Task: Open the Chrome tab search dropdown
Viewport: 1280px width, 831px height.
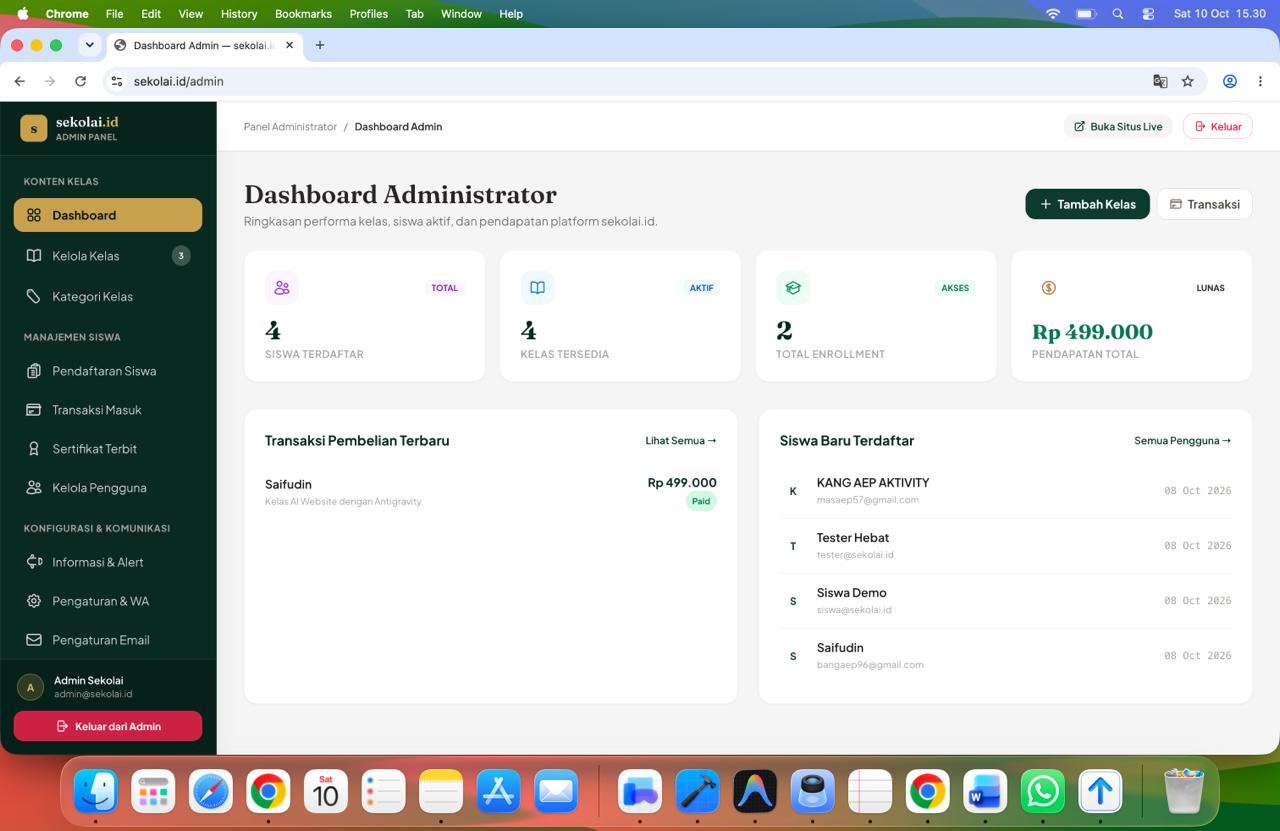Action: tap(89, 45)
